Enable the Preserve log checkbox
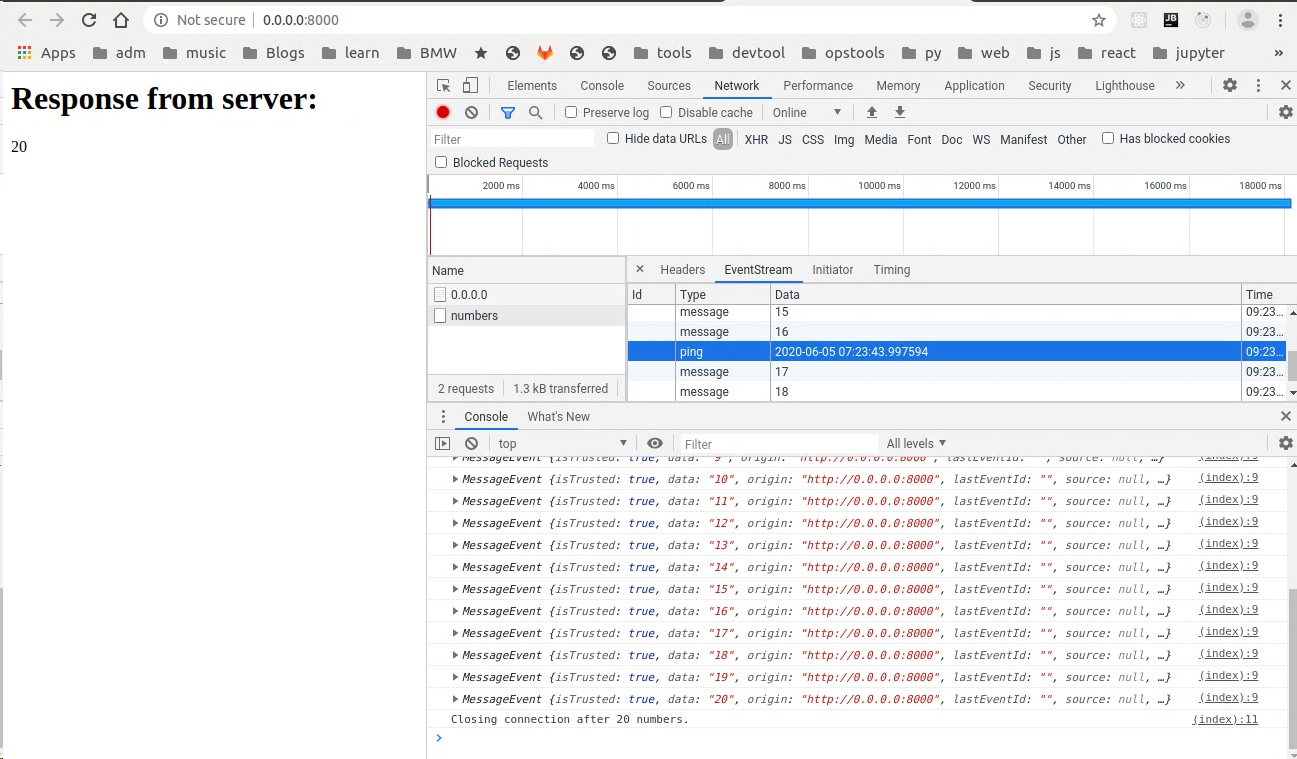Screen dimensions: 1297x759 (571, 112)
